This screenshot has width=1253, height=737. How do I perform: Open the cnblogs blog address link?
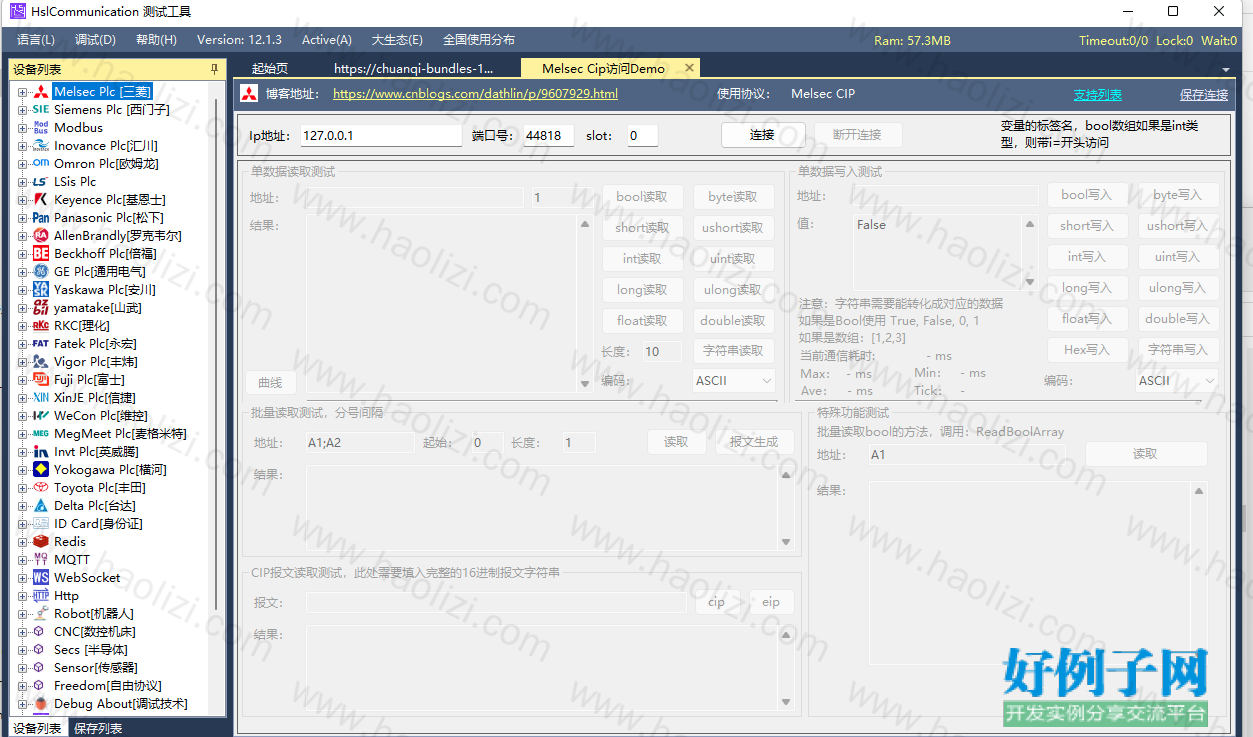coord(475,94)
